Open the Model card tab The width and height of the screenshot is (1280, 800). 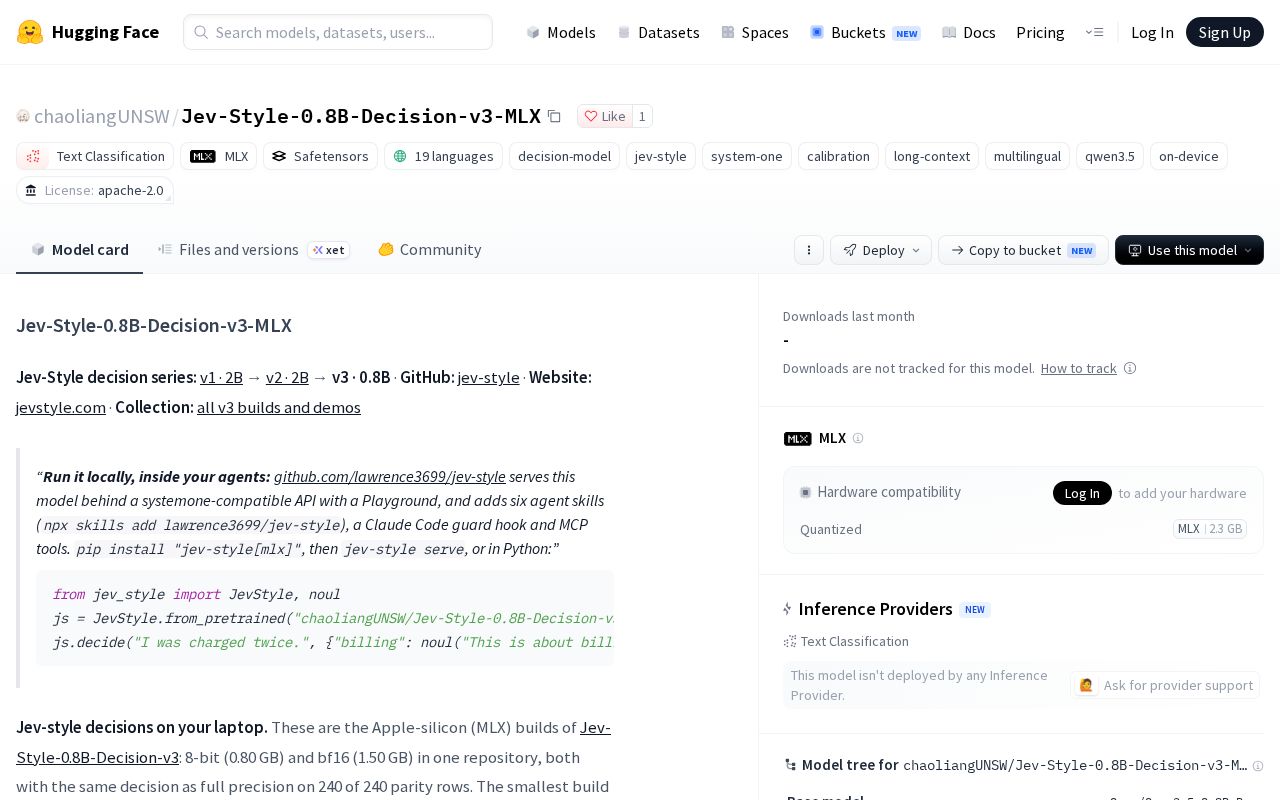click(x=80, y=250)
